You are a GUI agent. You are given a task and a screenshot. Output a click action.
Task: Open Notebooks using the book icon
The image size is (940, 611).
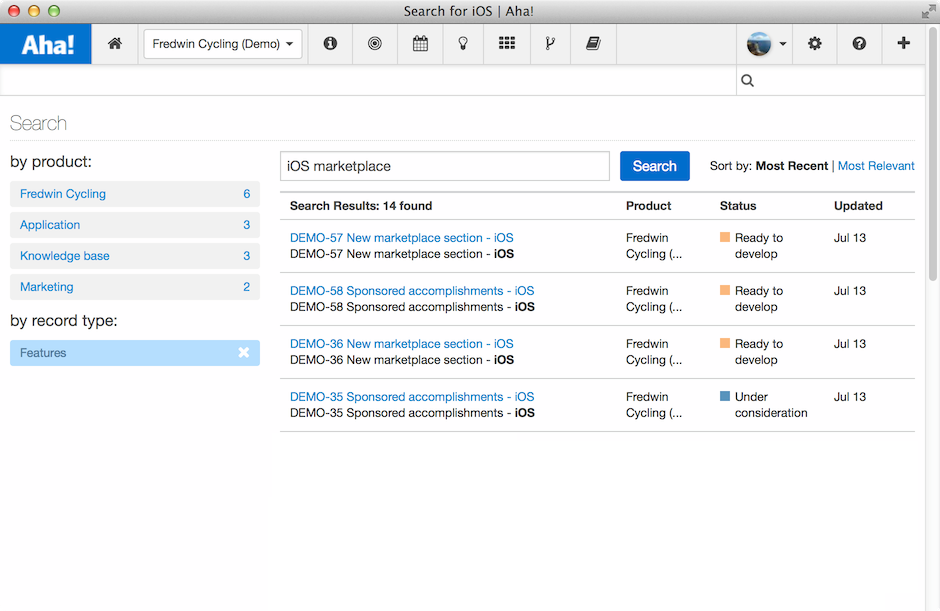pyautogui.click(x=593, y=44)
